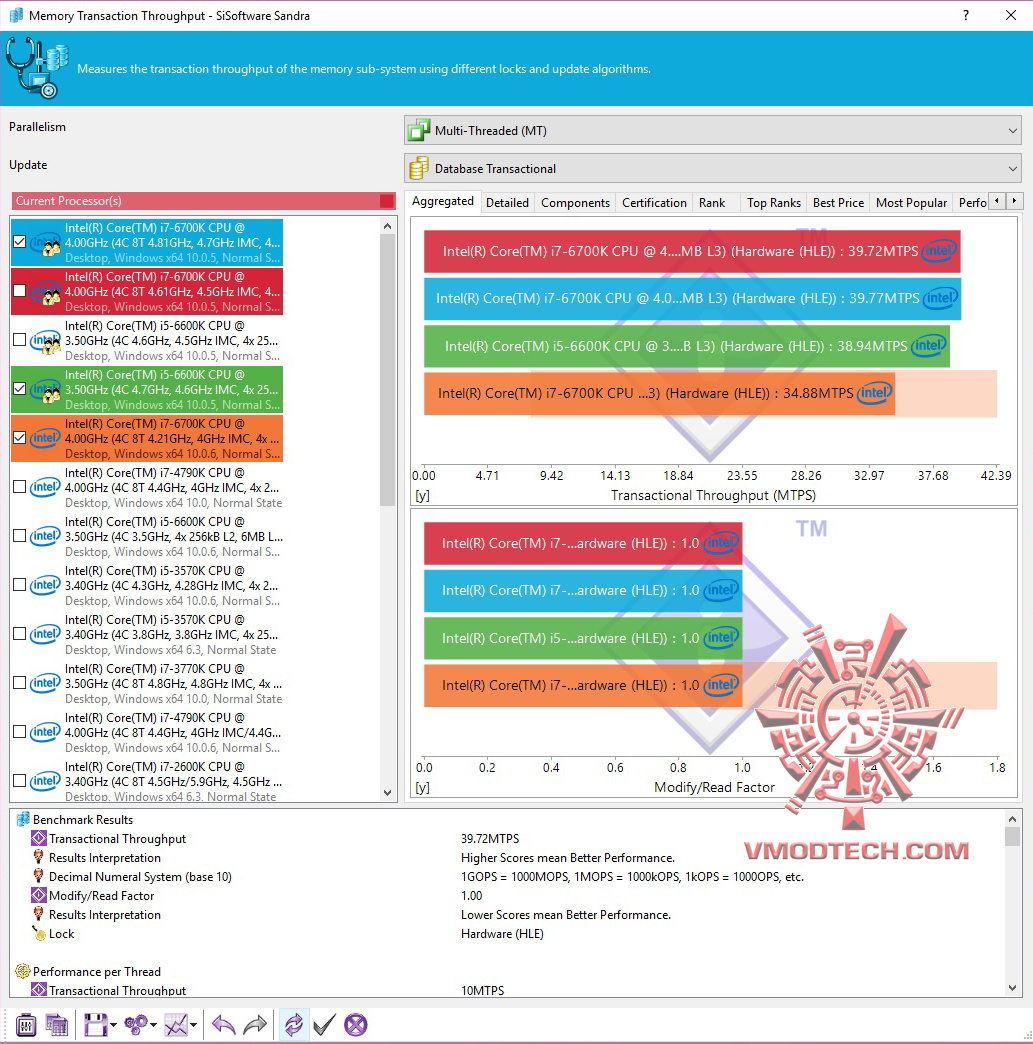Click the Lock row hand icon
Screen dimensions: 1033x1044
[x=39, y=933]
